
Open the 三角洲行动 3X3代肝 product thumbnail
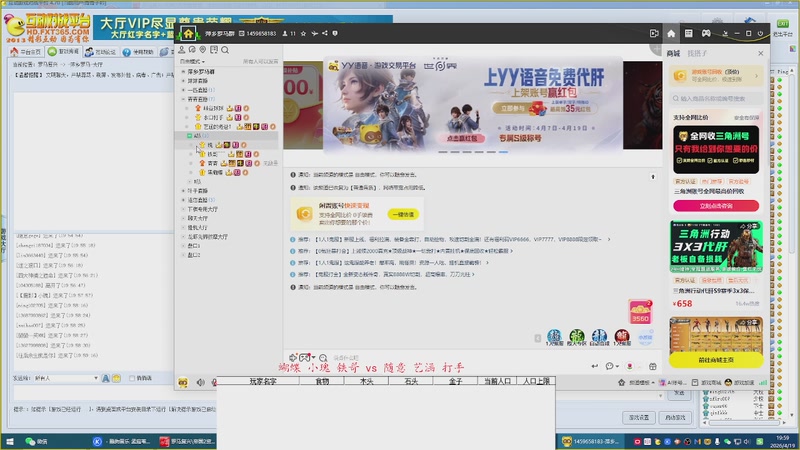point(716,247)
